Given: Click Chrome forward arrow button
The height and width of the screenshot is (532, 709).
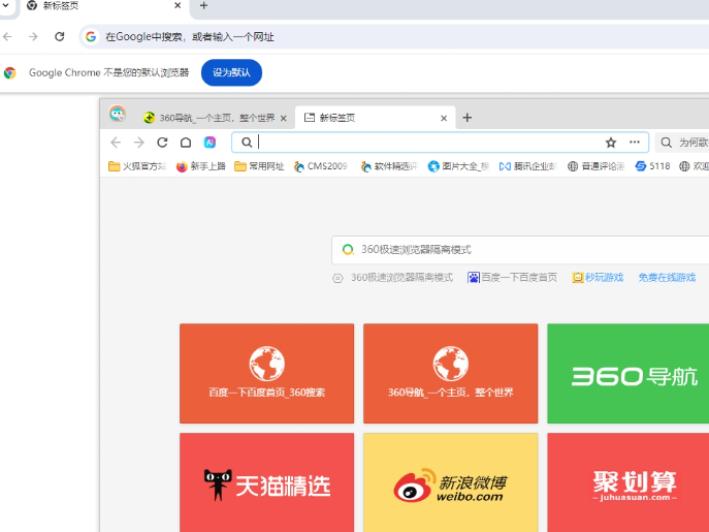Looking at the screenshot, I should [33, 37].
